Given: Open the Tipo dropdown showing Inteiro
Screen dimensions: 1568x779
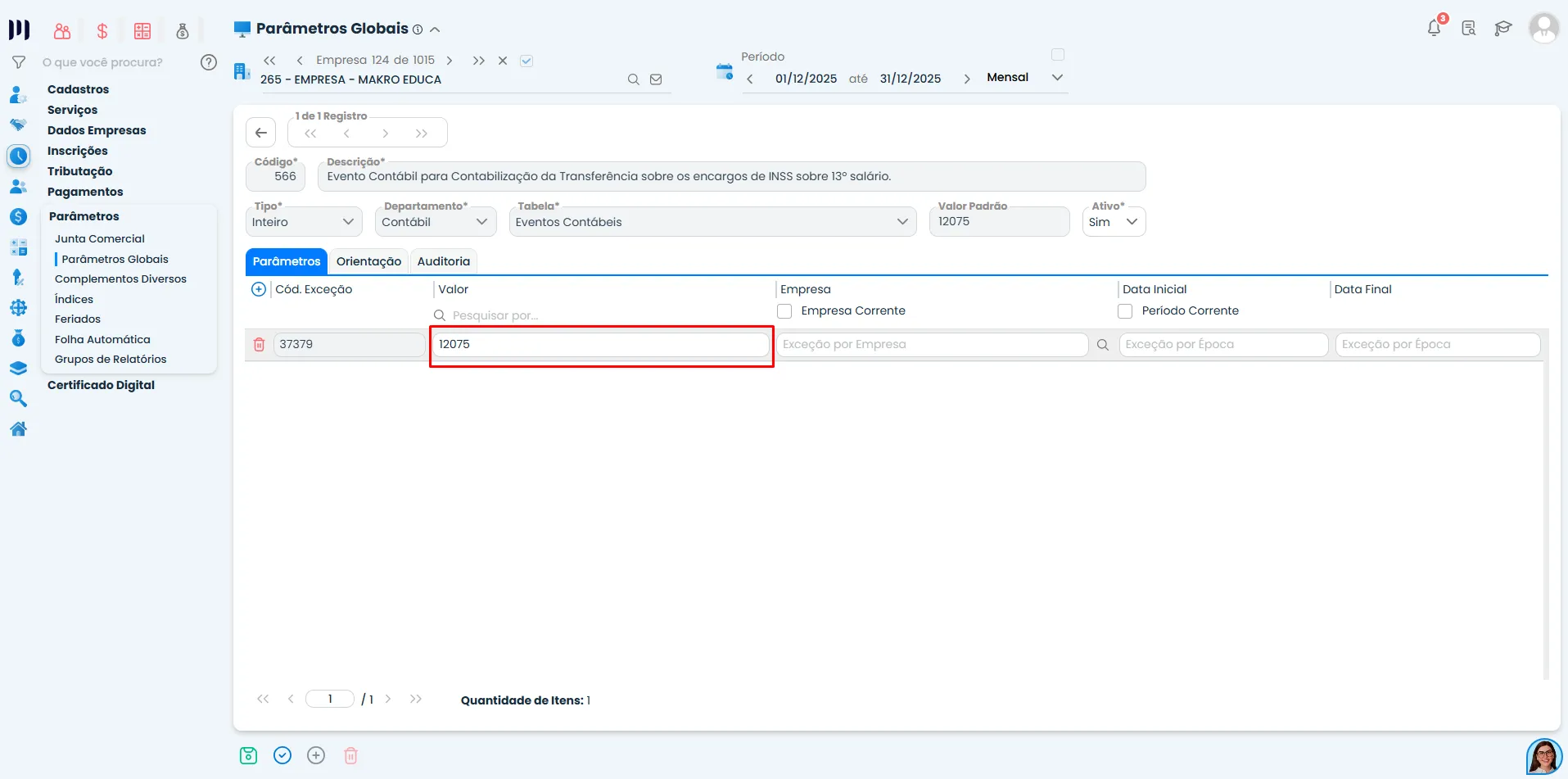Looking at the screenshot, I should [304, 222].
